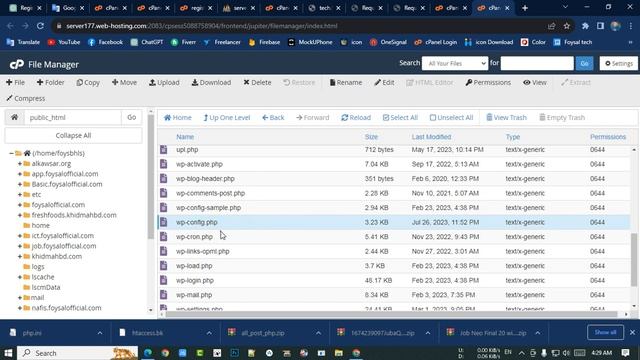Open the All Your Files search dropdown

(455, 63)
